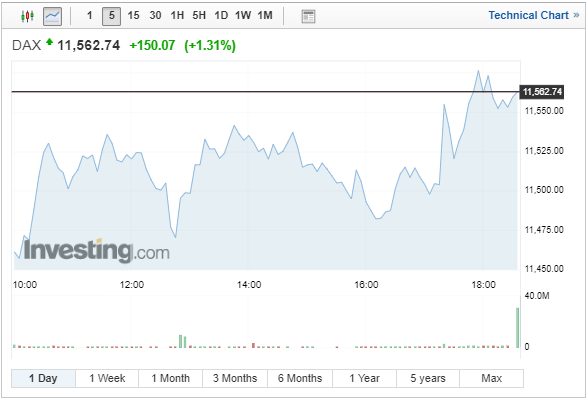The image size is (588, 400).
Task: Switch to the 1 Month range
Action: 171,378
